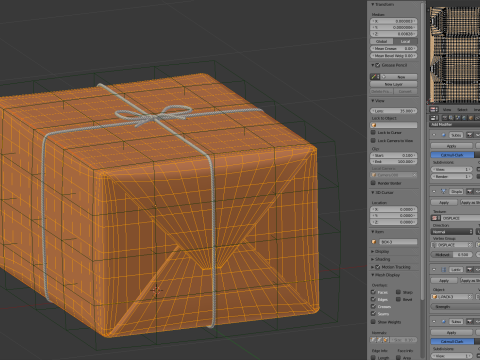
Task: Expand the Display panel
Action: (x=373, y=251)
